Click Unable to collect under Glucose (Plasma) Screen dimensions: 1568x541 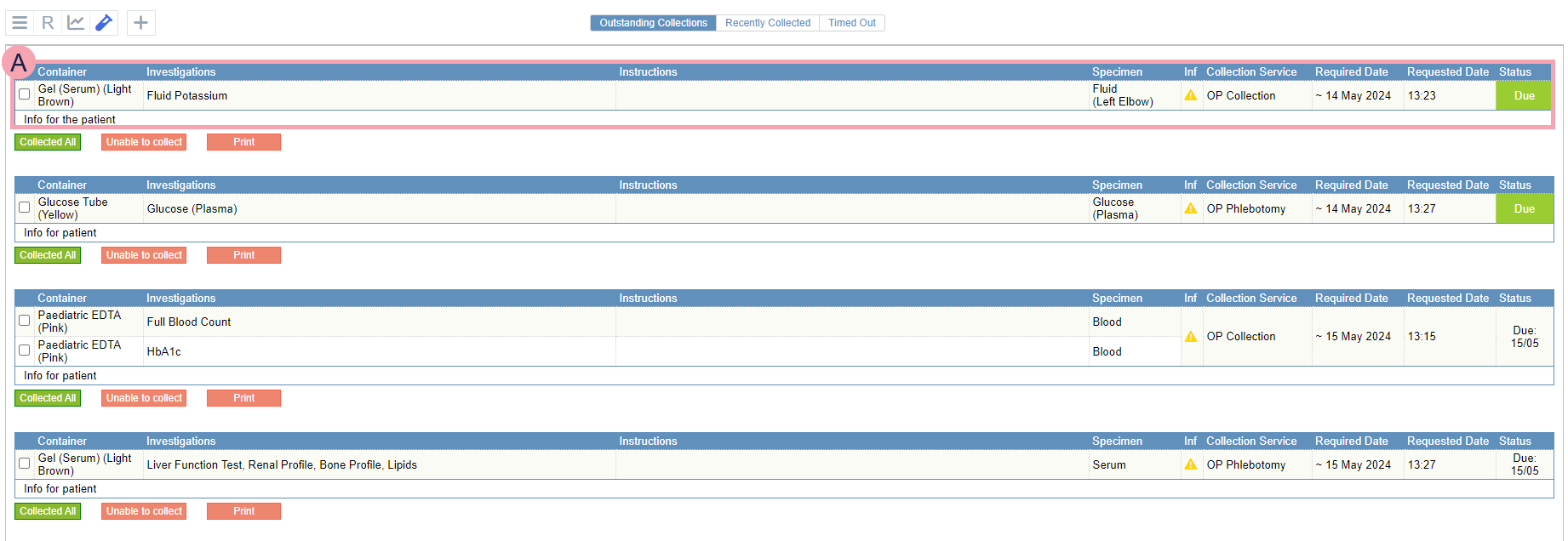144,255
